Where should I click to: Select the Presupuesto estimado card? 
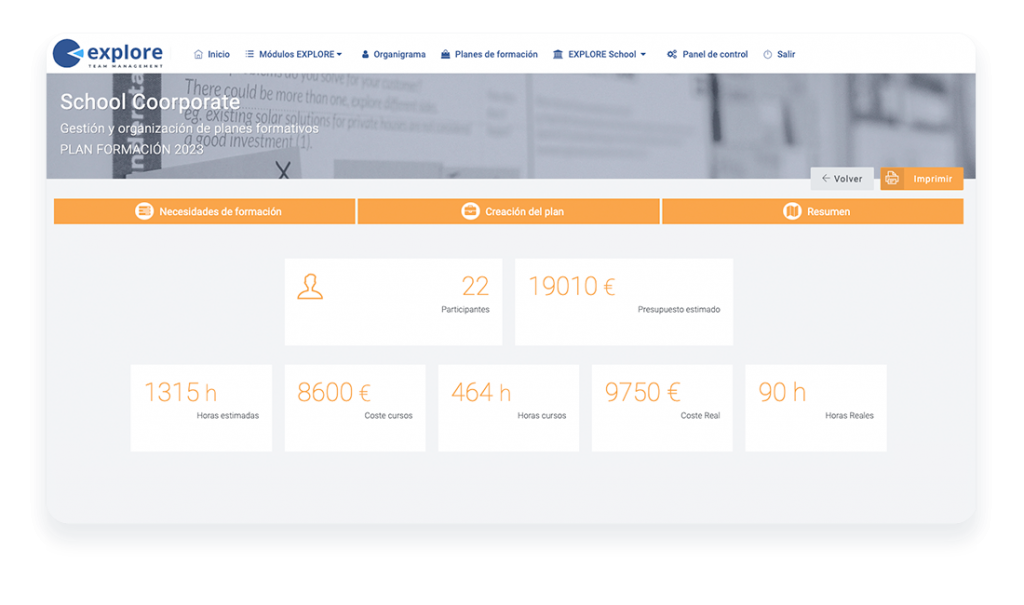tap(624, 301)
